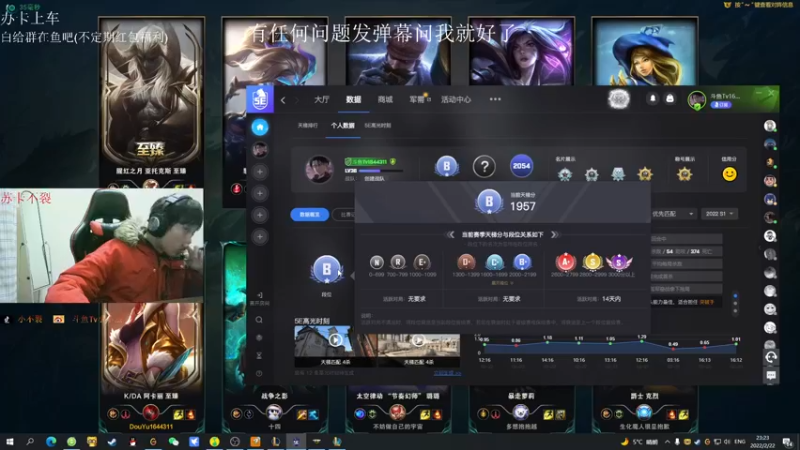Click the blue link below highlight videos
Screen dimensions: 800x450
tap(447, 373)
